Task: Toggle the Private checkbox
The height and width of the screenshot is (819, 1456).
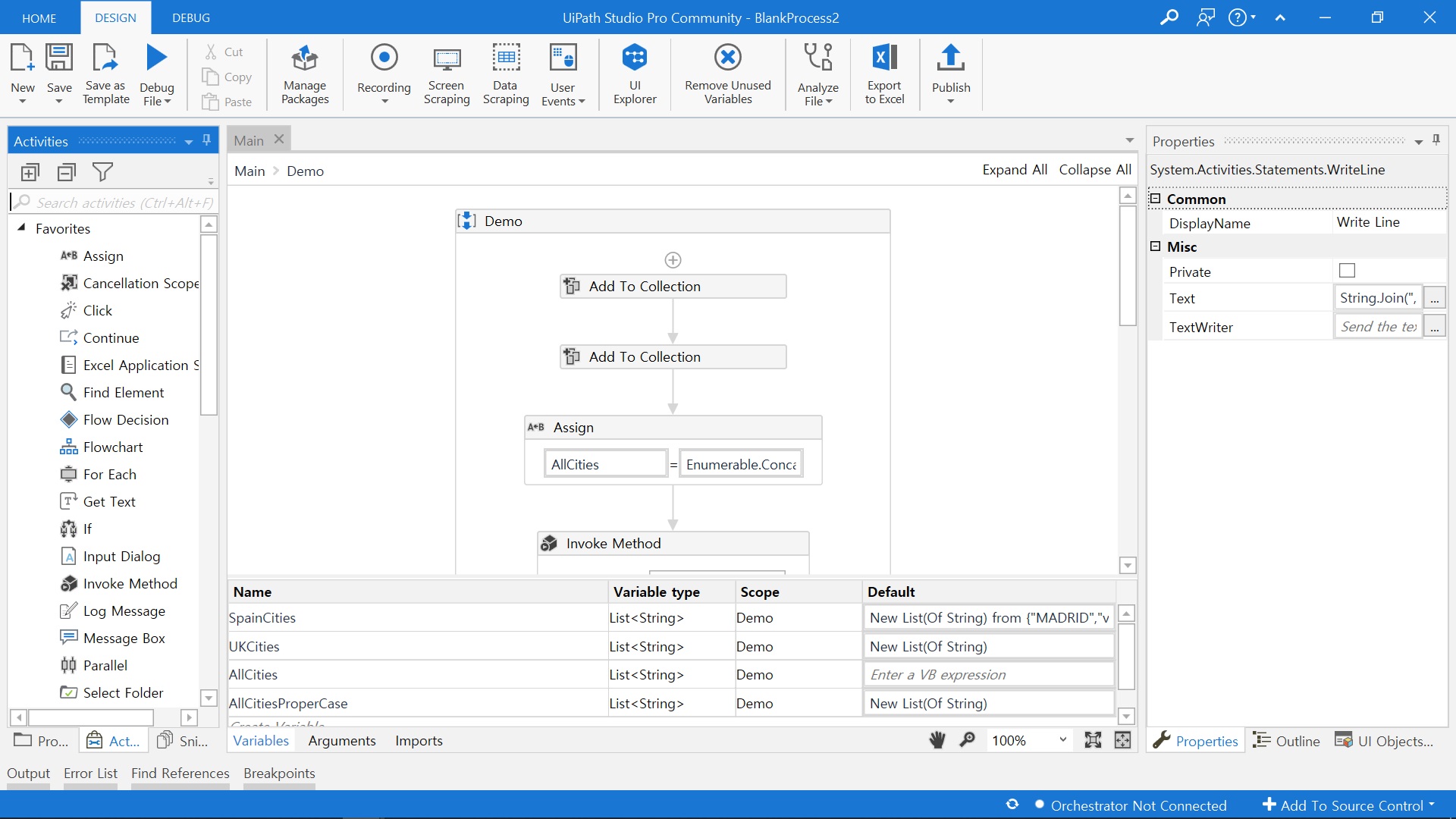Action: coord(1348,271)
